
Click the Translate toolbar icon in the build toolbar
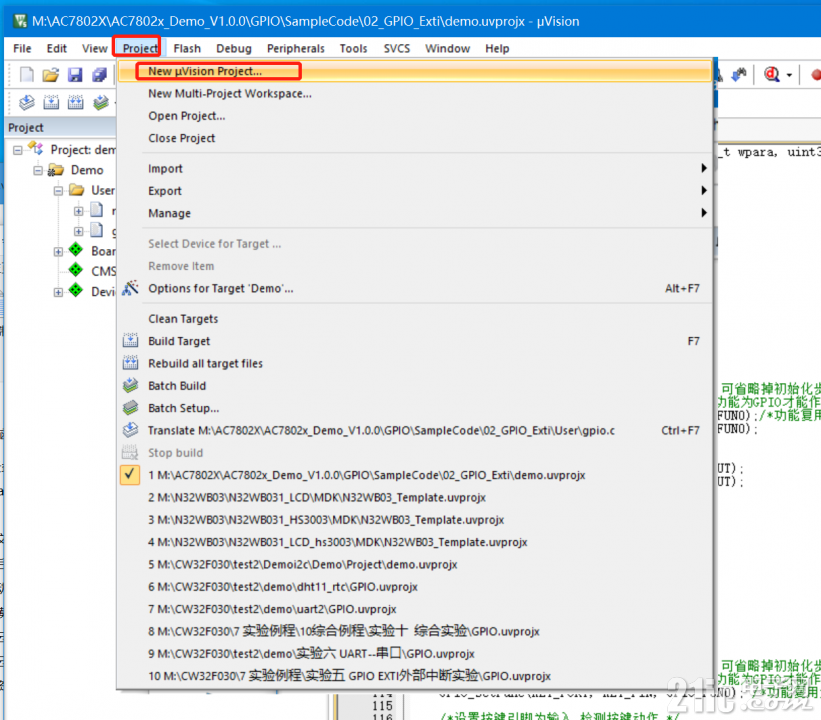pos(27,102)
